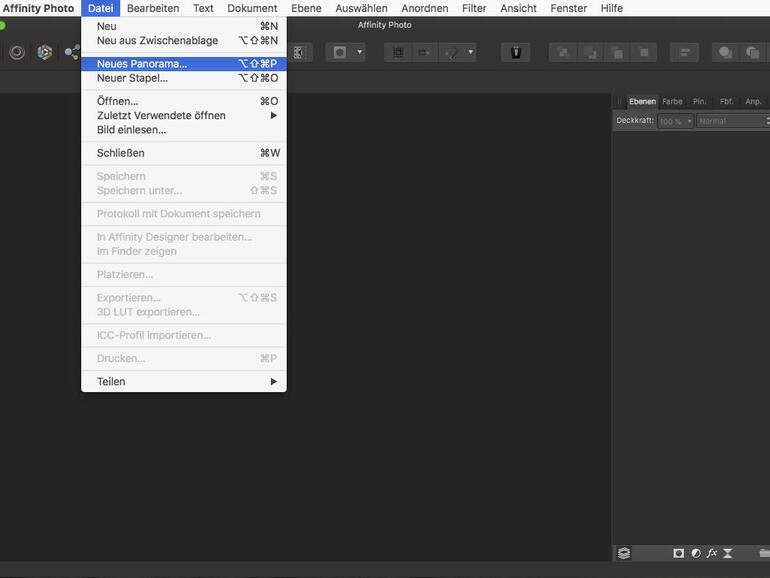Choose Neues Panorama... menu entry
The height and width of the screenshot is (578, 770).
pos(184,64)
